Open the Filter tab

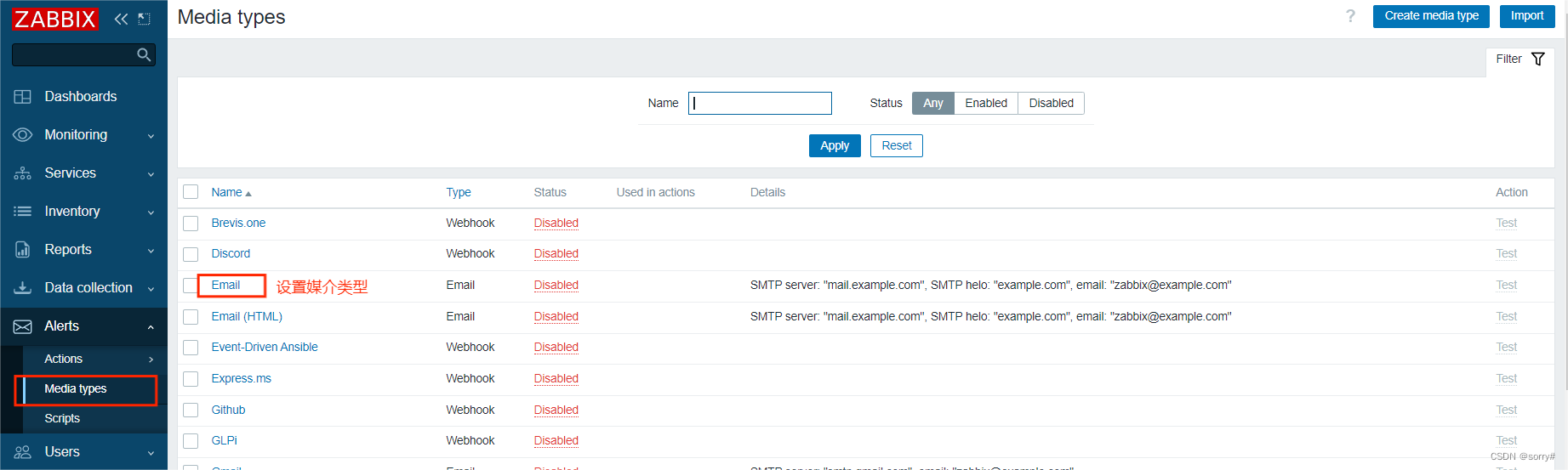click(x=1520, y=59)
